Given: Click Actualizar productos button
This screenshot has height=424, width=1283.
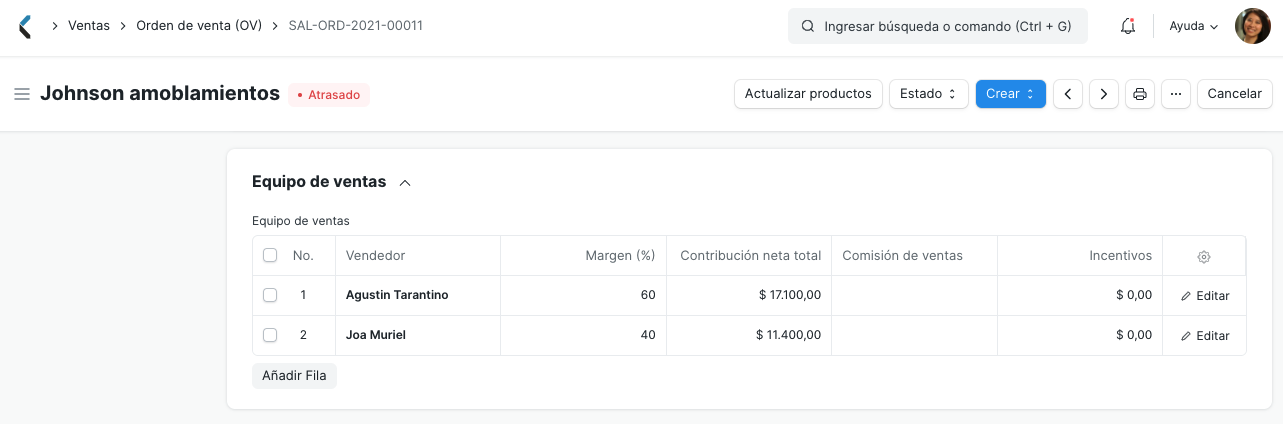Looking at the screenshot, I should [808, 94].
